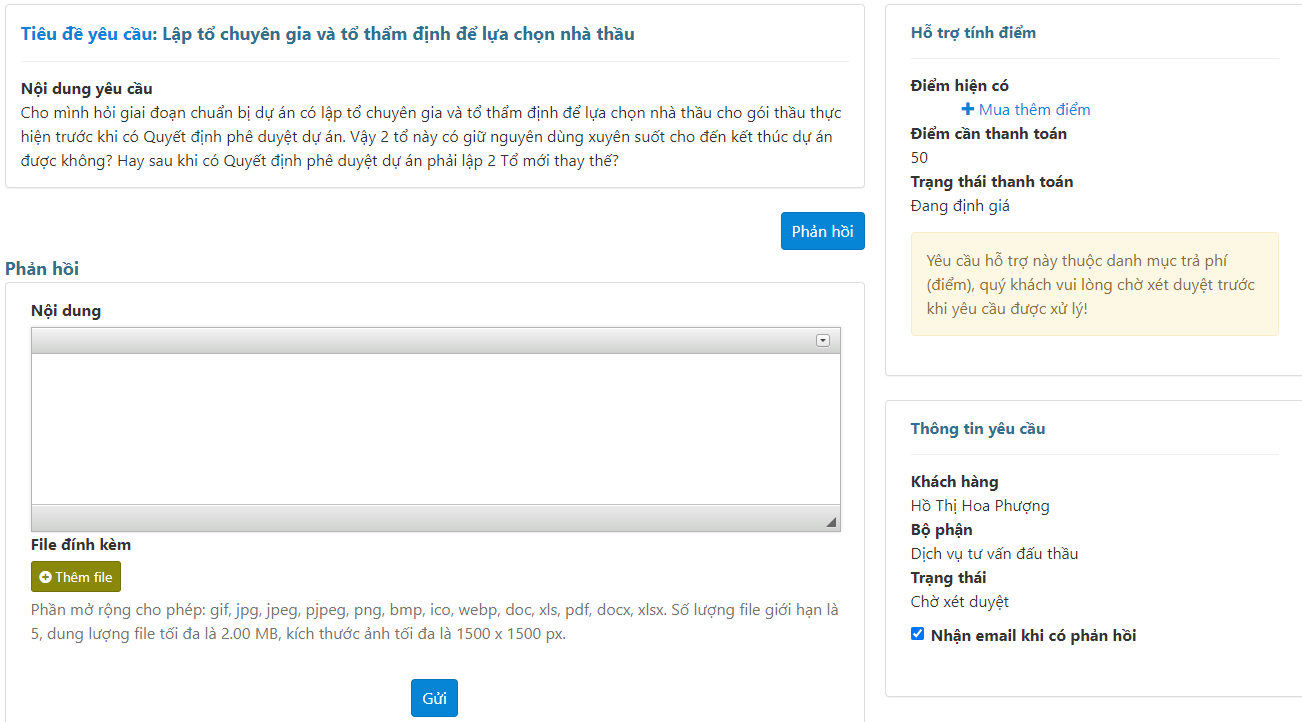
Task: Click the 'Nội dung yêu cầu' label
Action: click(87, 89)
